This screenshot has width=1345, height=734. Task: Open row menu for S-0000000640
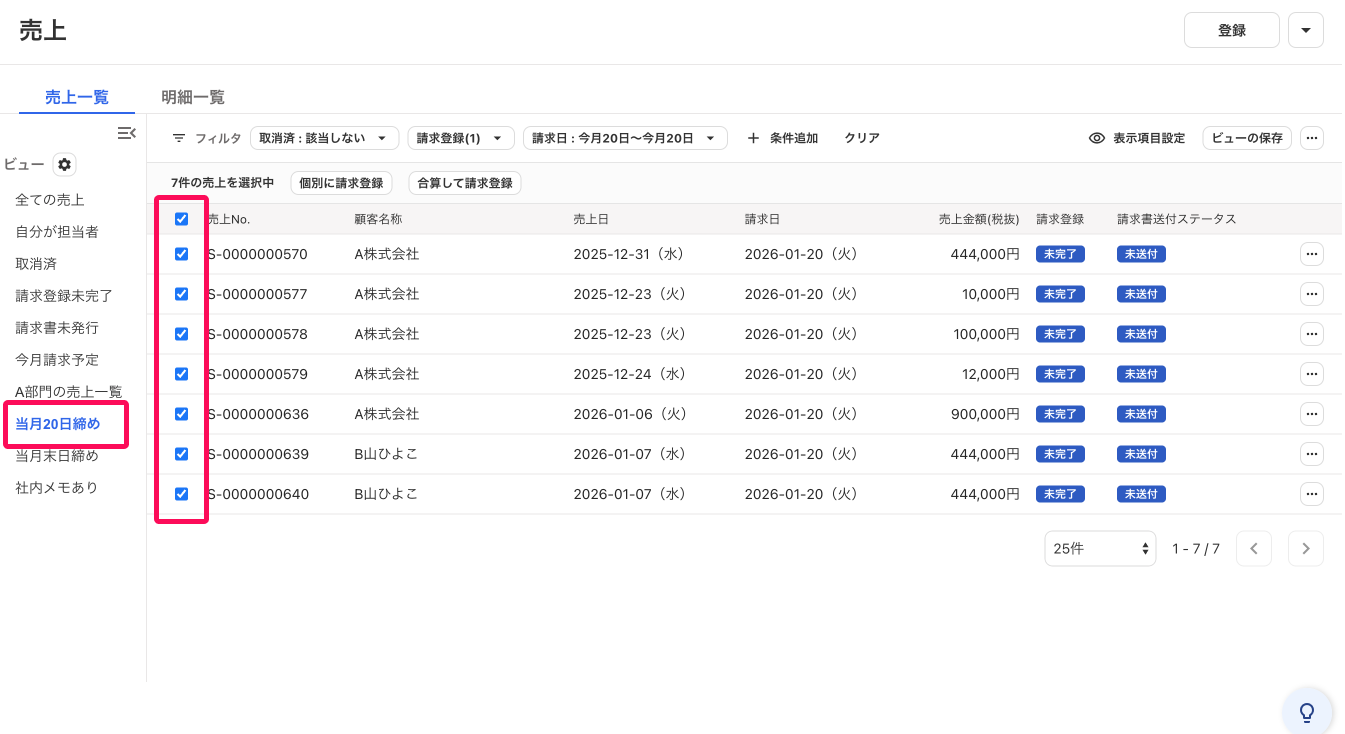coord(1312,494)
